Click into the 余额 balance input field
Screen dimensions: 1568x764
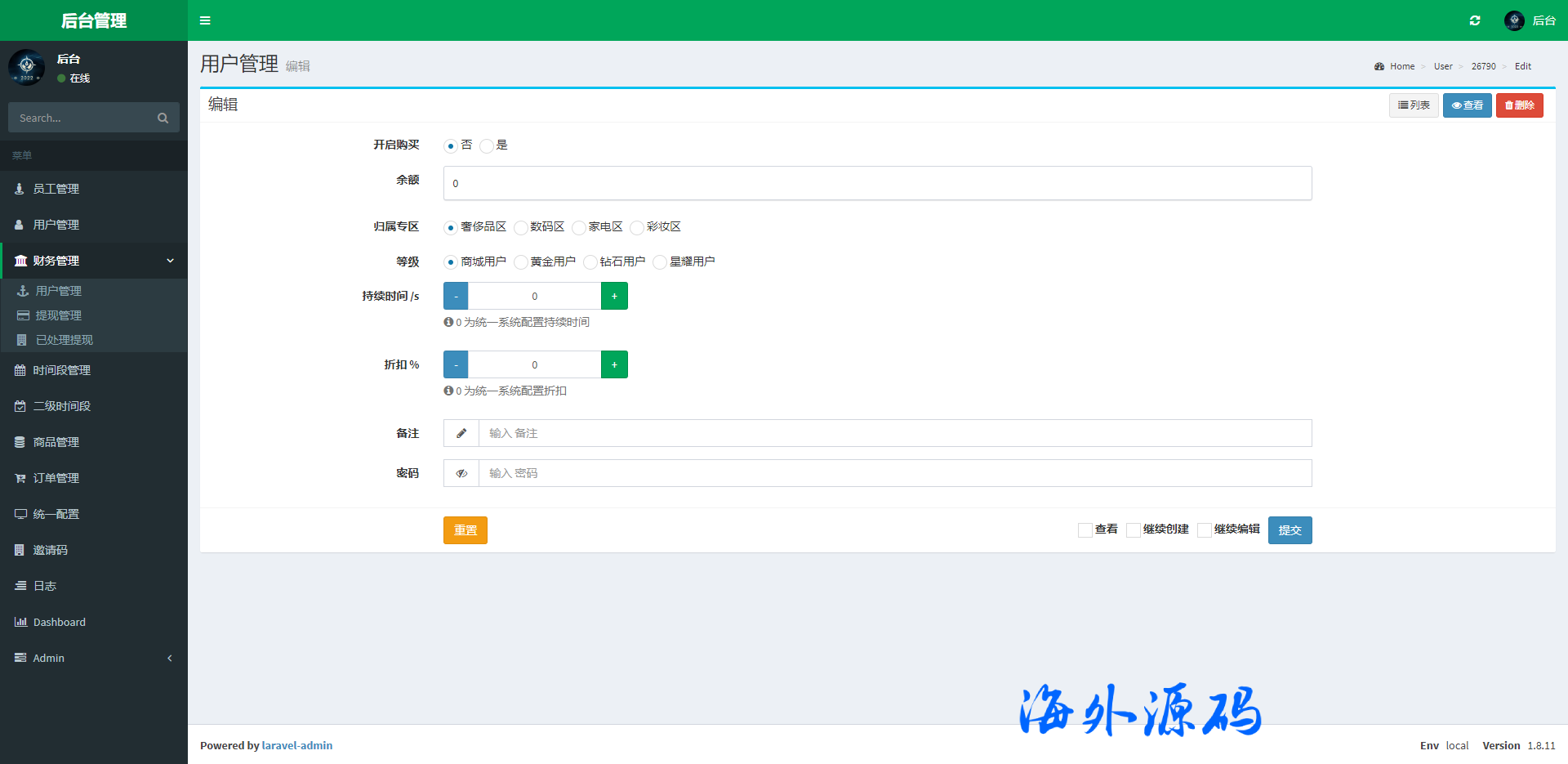click(x=877, y=183)
